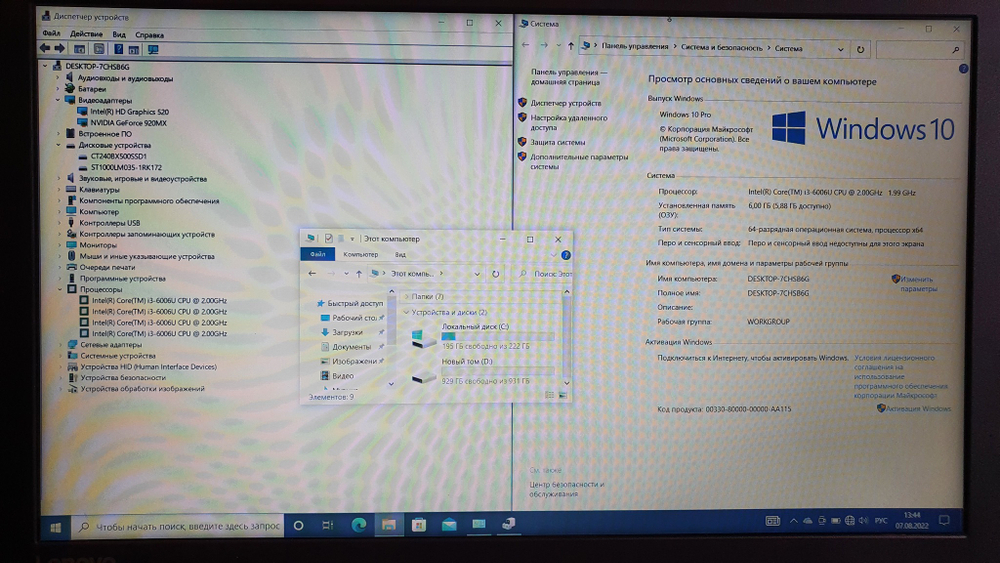The height and width of the screenshot is (563, 1000).
Task: Click Изменить параметры link
Action: (x=919, y=284)
